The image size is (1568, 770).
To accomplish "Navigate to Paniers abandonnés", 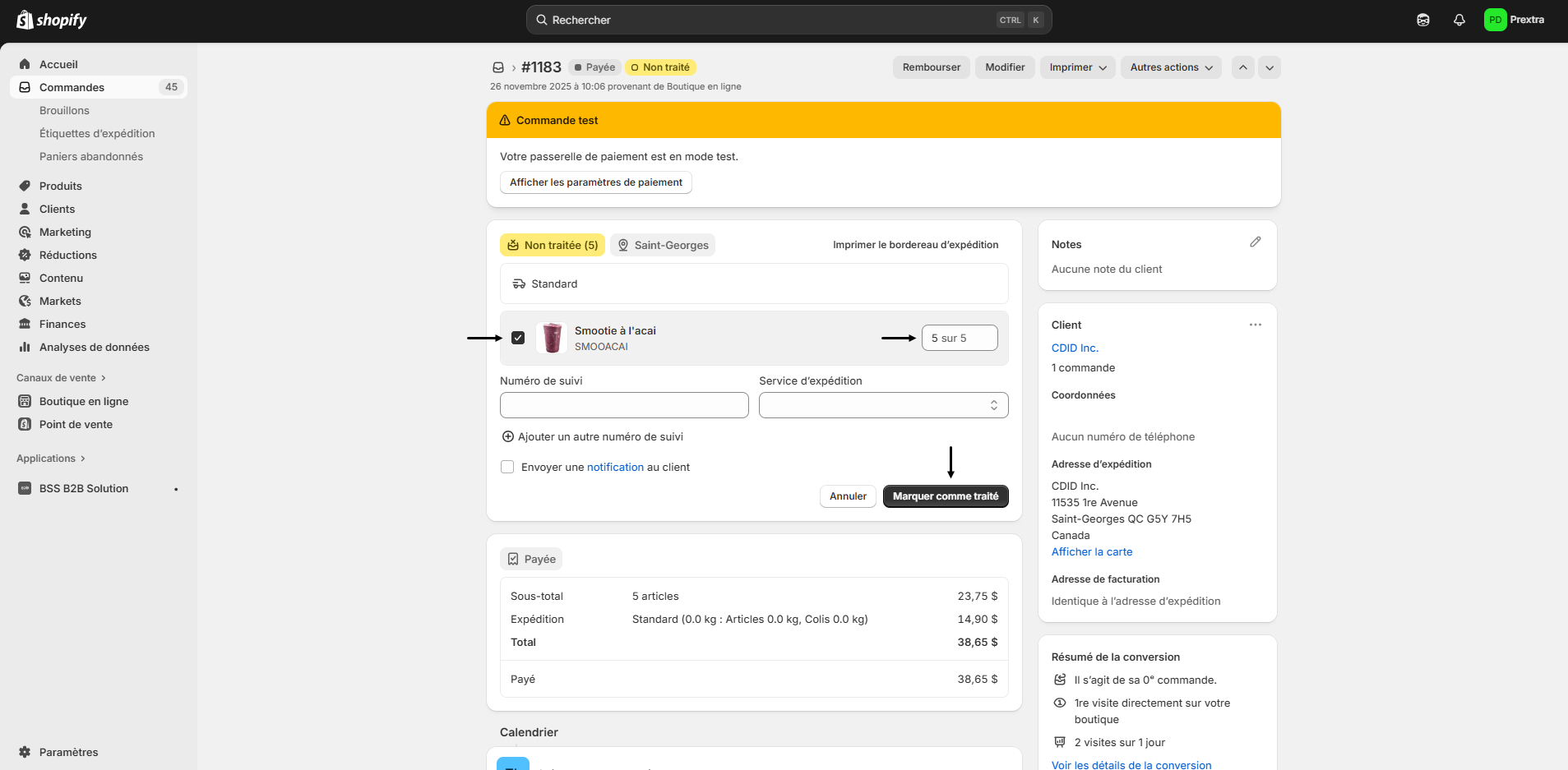I will click(x=91, y=156).
